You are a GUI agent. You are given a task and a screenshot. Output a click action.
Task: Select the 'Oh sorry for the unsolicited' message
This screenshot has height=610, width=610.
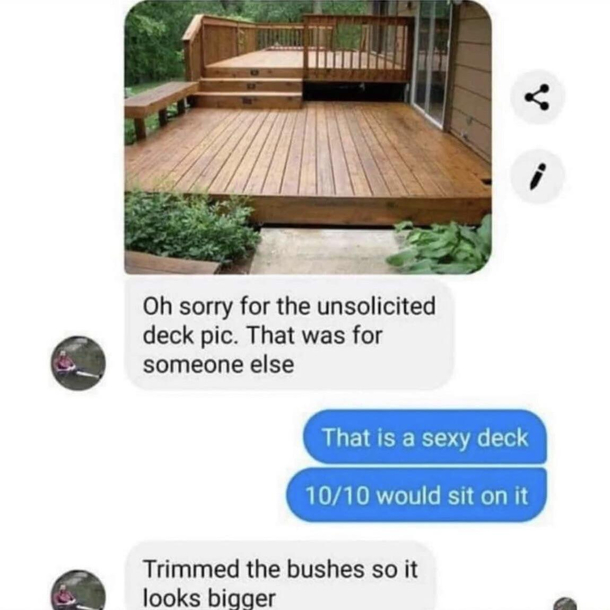[x=289, y=335]
